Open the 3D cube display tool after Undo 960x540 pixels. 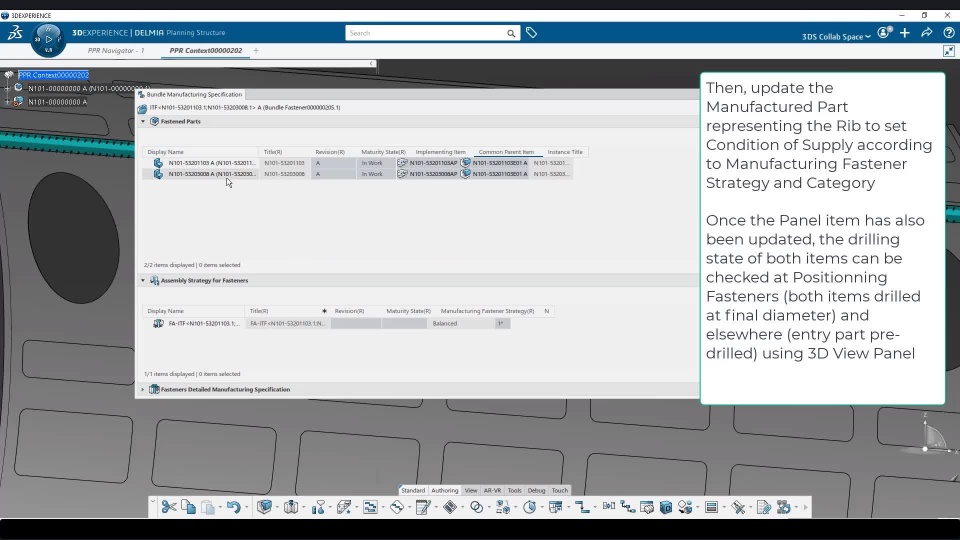tap(264, 507)
